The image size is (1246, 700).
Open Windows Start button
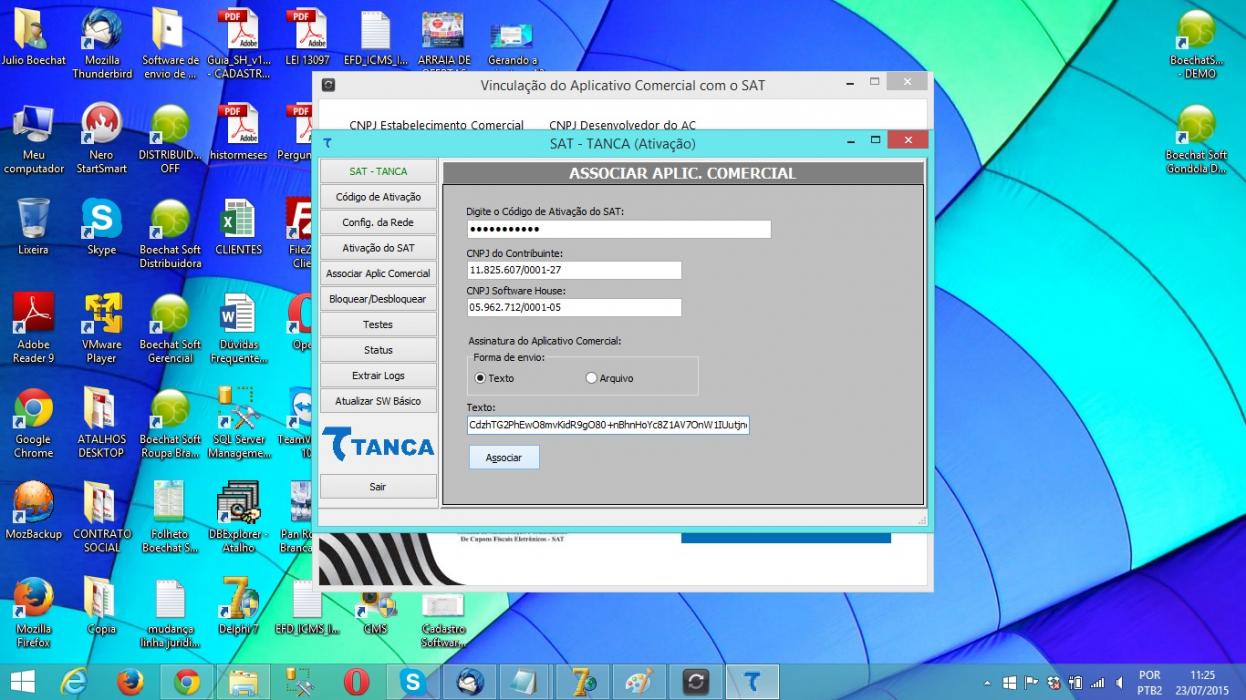(22, 682)
